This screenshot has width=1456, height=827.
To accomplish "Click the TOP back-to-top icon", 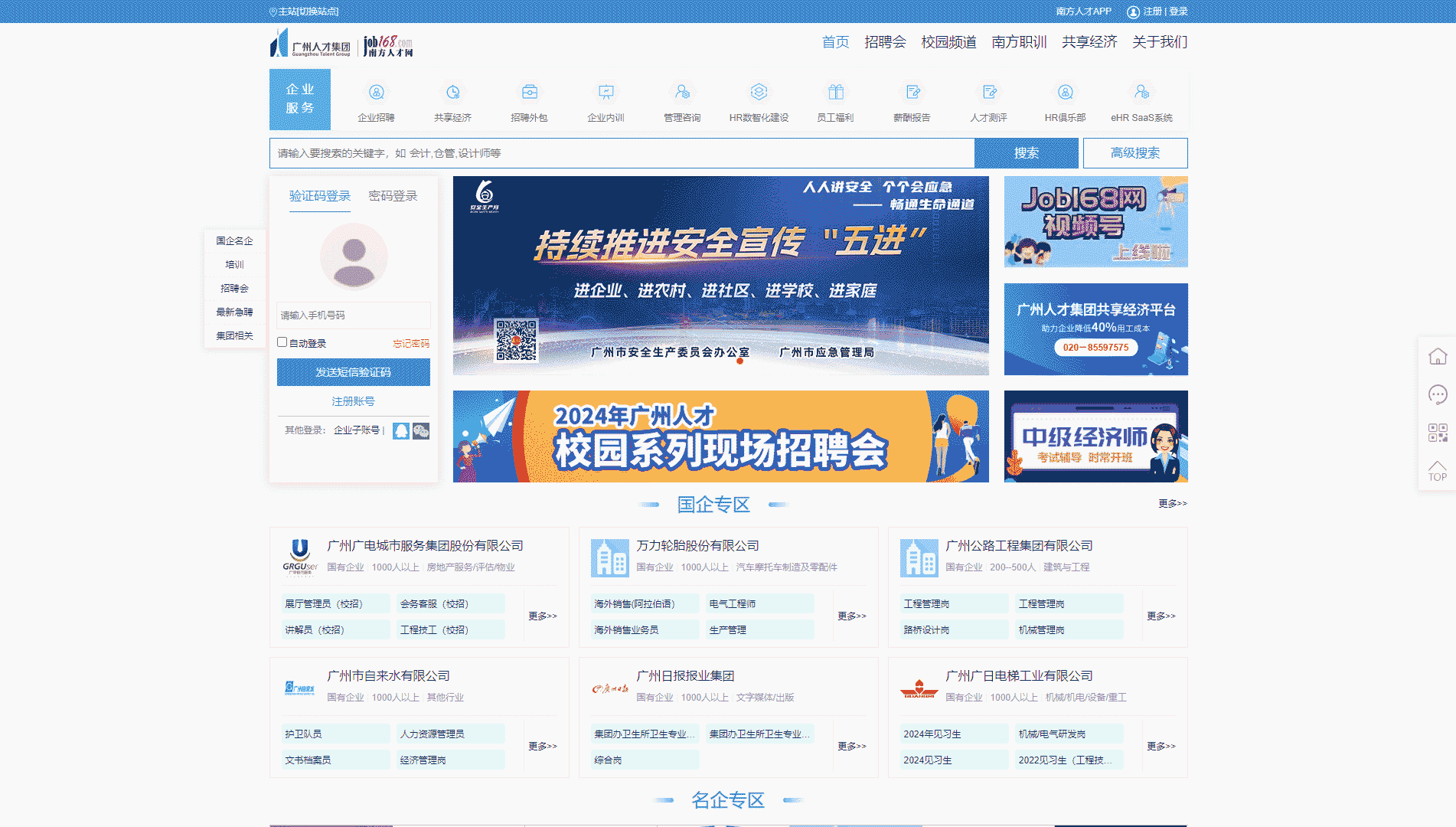I will [1438, 471].
